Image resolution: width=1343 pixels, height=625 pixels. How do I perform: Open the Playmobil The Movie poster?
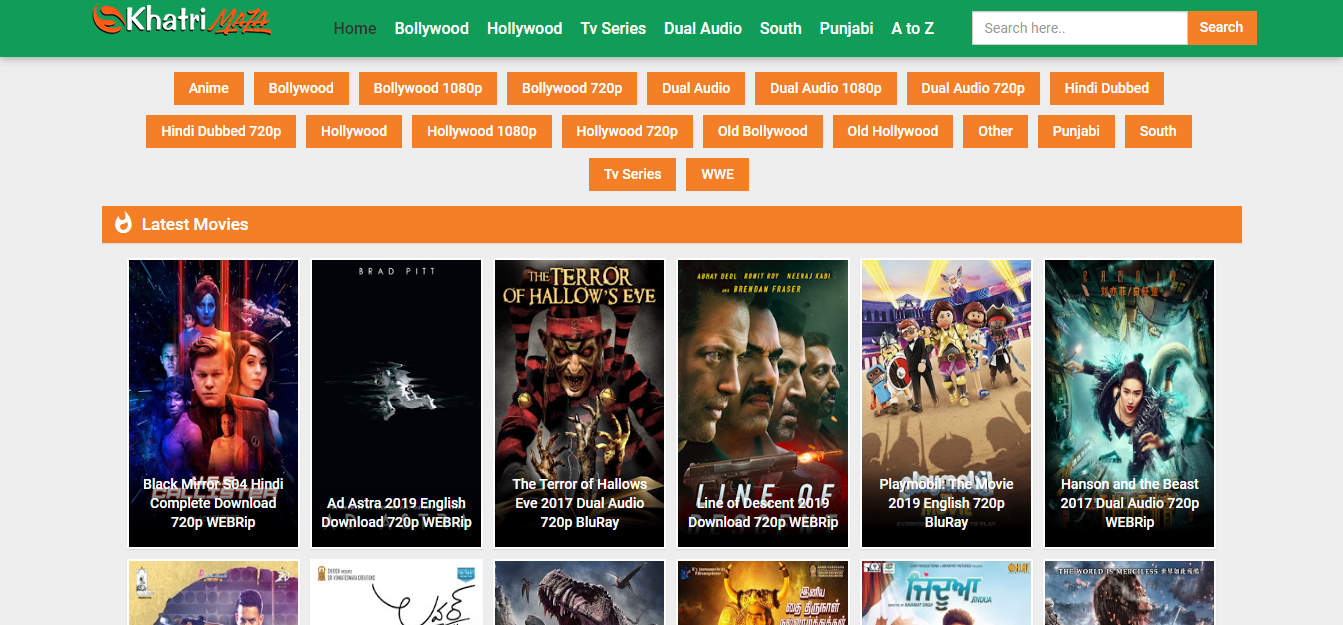pyautogui.click(x=946, y=403)
